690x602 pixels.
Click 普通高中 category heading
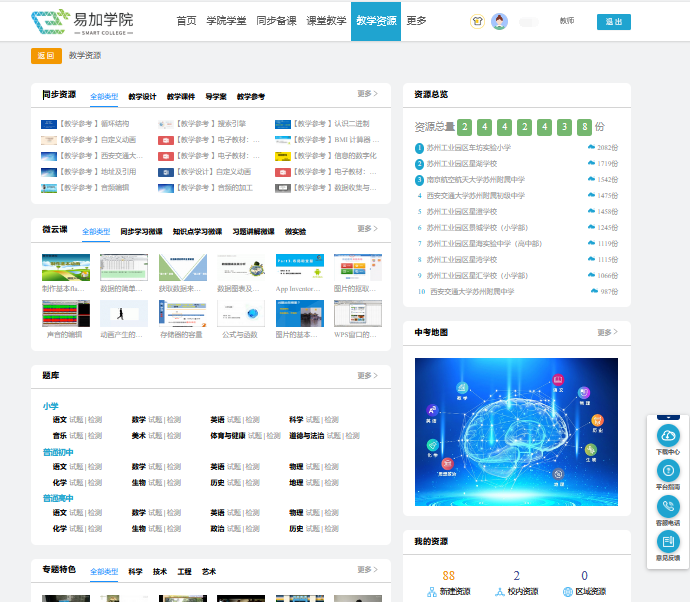tap(58, 498)
